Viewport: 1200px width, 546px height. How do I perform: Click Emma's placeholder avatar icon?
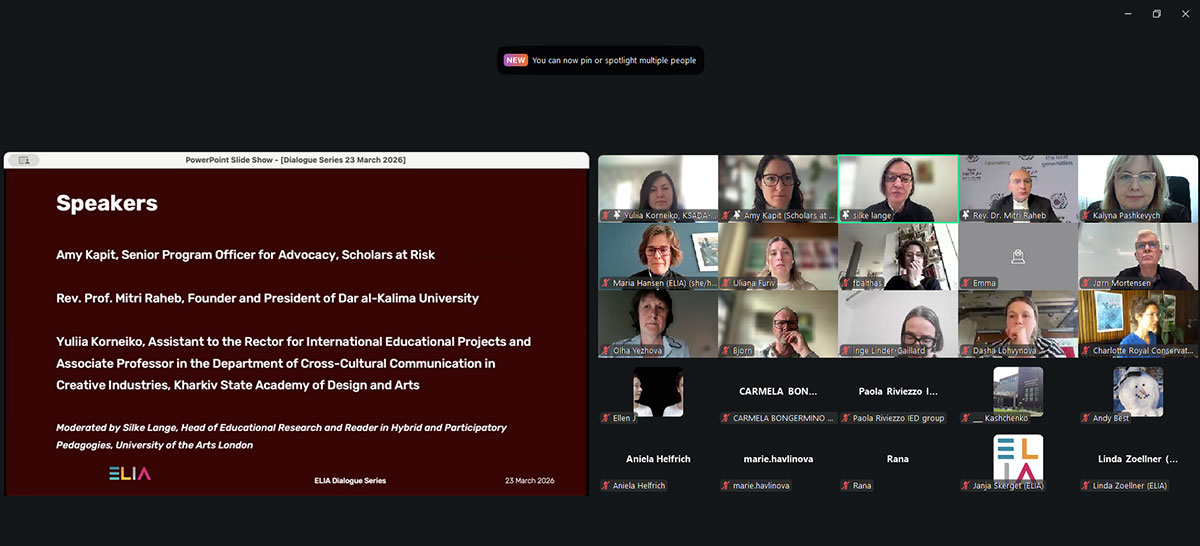(x=1017, y=257)
